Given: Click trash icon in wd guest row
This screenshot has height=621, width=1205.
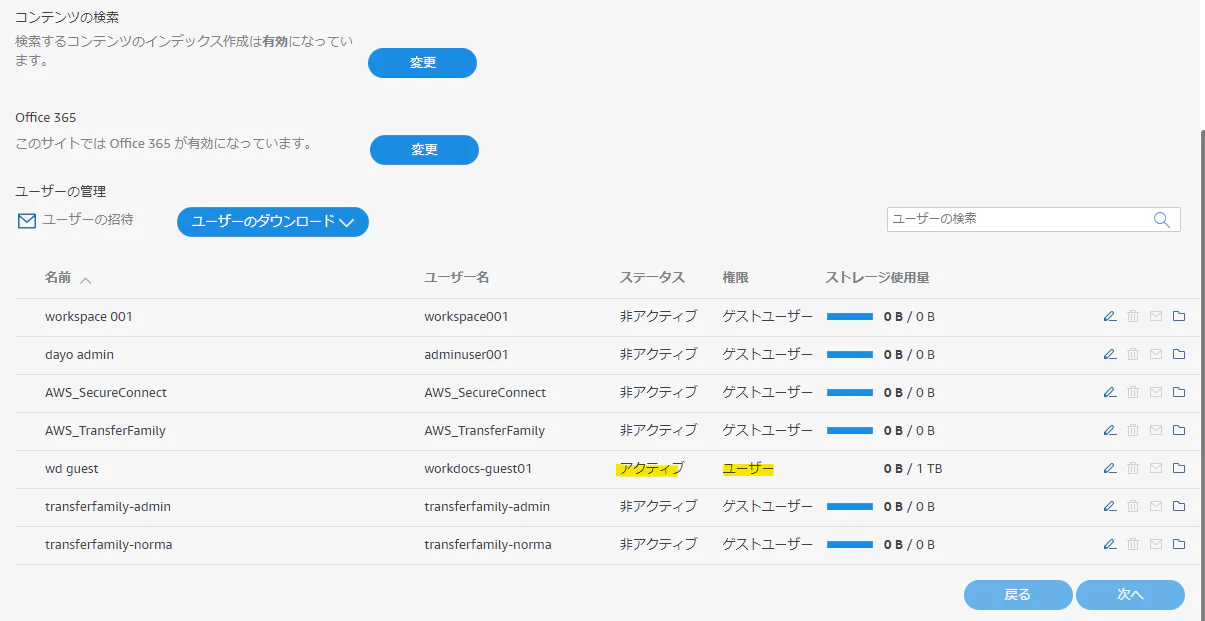Looking at the screenshot, I should pos(1133,468).
